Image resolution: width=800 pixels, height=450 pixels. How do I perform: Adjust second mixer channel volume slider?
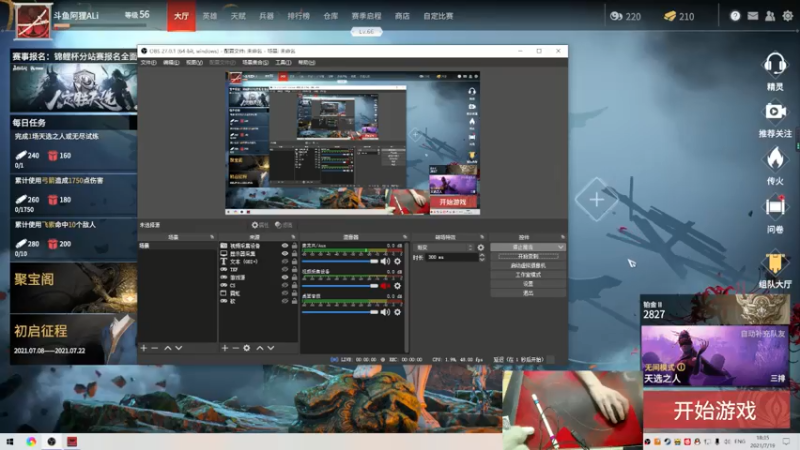pos(340,286)
